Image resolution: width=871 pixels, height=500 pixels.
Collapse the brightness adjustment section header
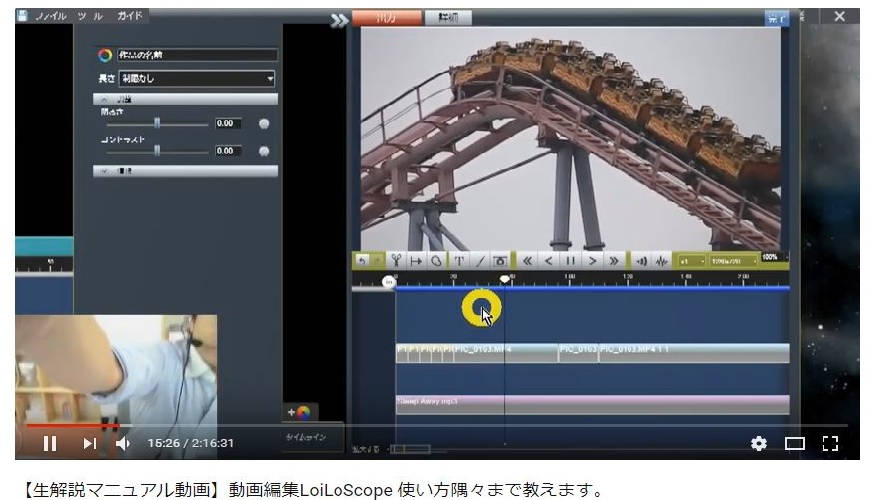click(185, 100)
